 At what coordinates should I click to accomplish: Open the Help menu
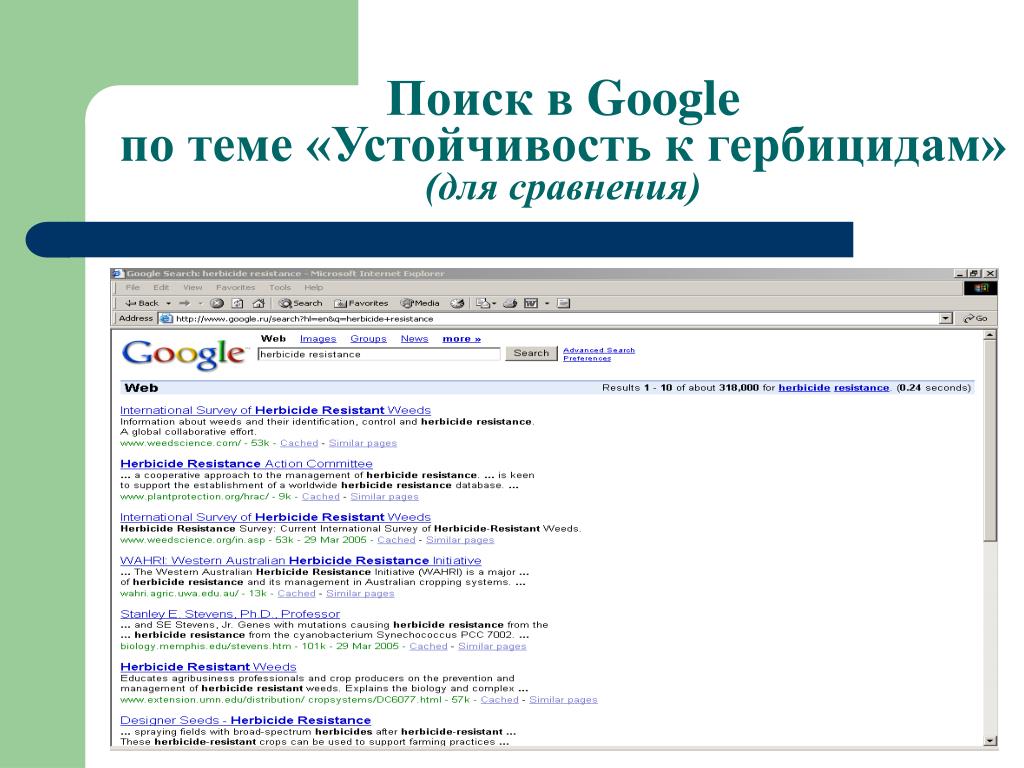[313, 287]
